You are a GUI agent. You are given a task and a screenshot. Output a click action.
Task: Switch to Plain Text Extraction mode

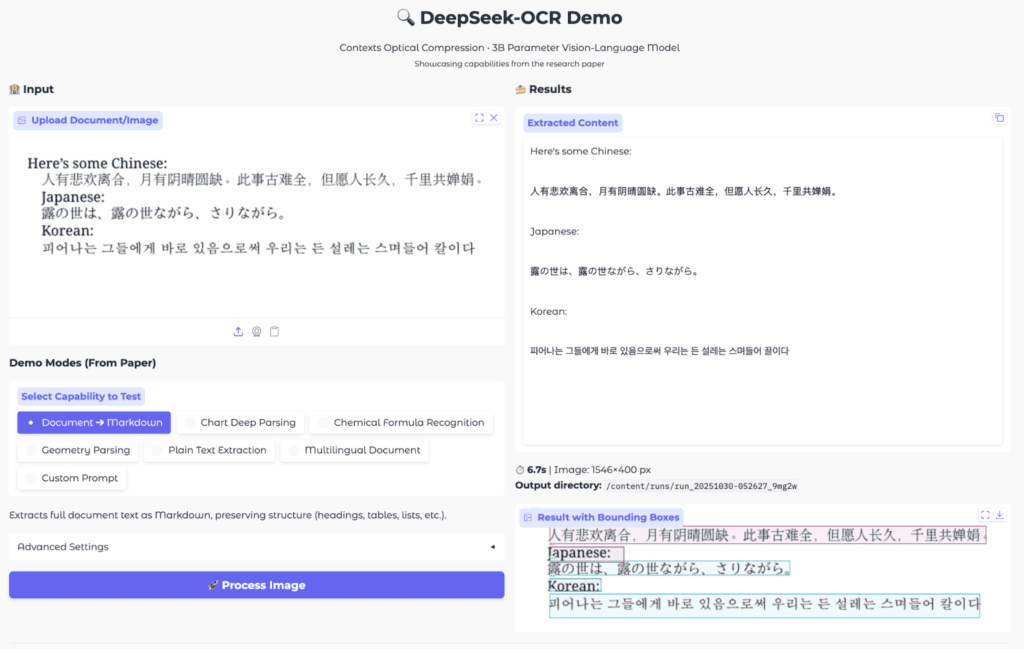click(208, 451)
